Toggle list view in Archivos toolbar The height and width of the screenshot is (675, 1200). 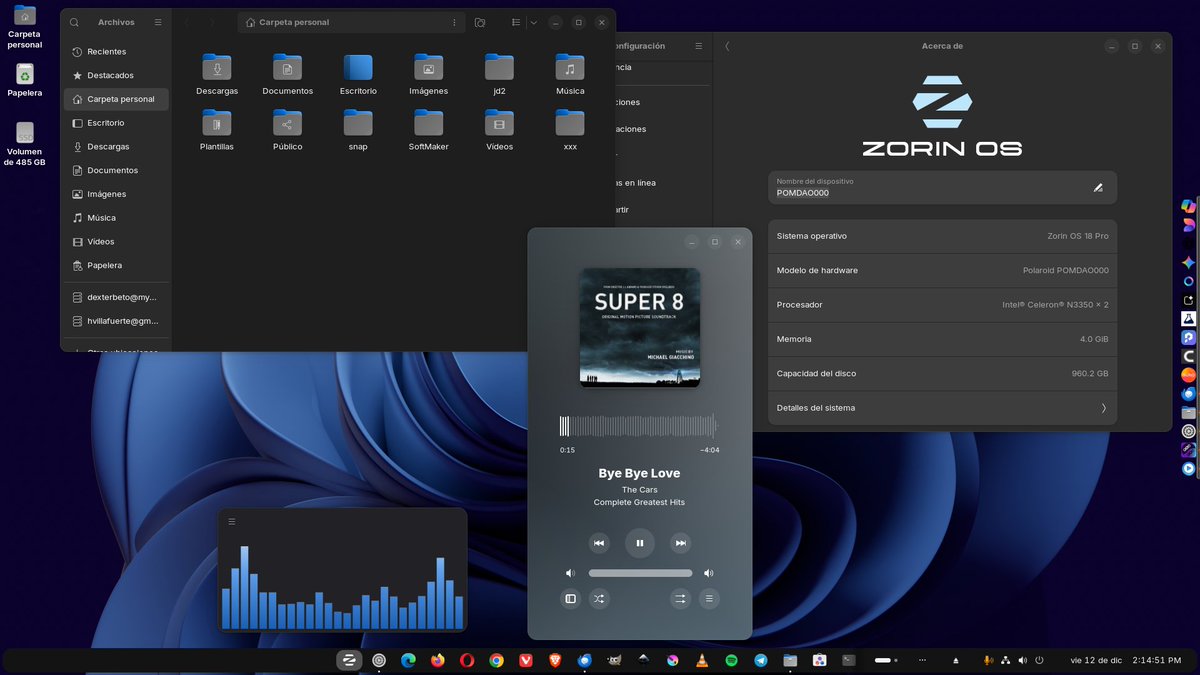(515, 22)
